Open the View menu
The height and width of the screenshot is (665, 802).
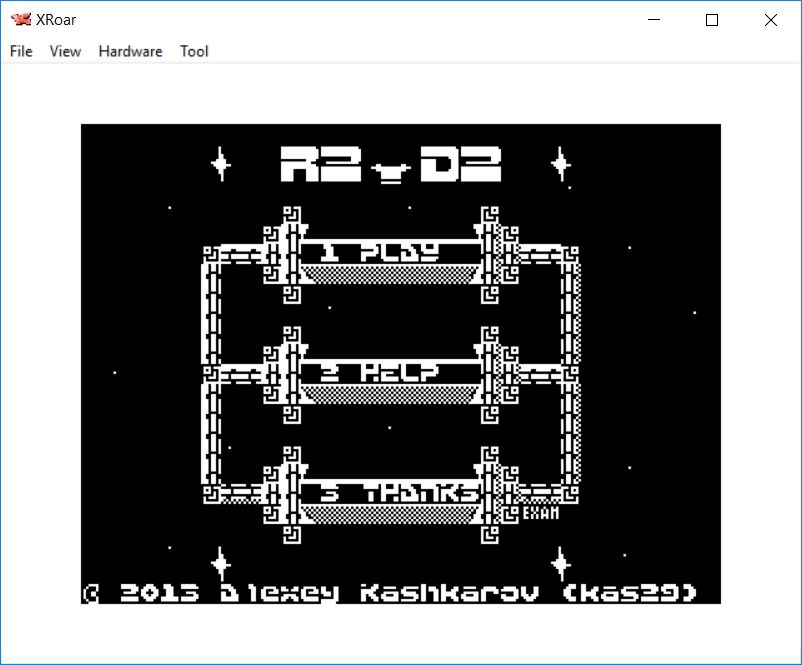[x=65, y=51]
